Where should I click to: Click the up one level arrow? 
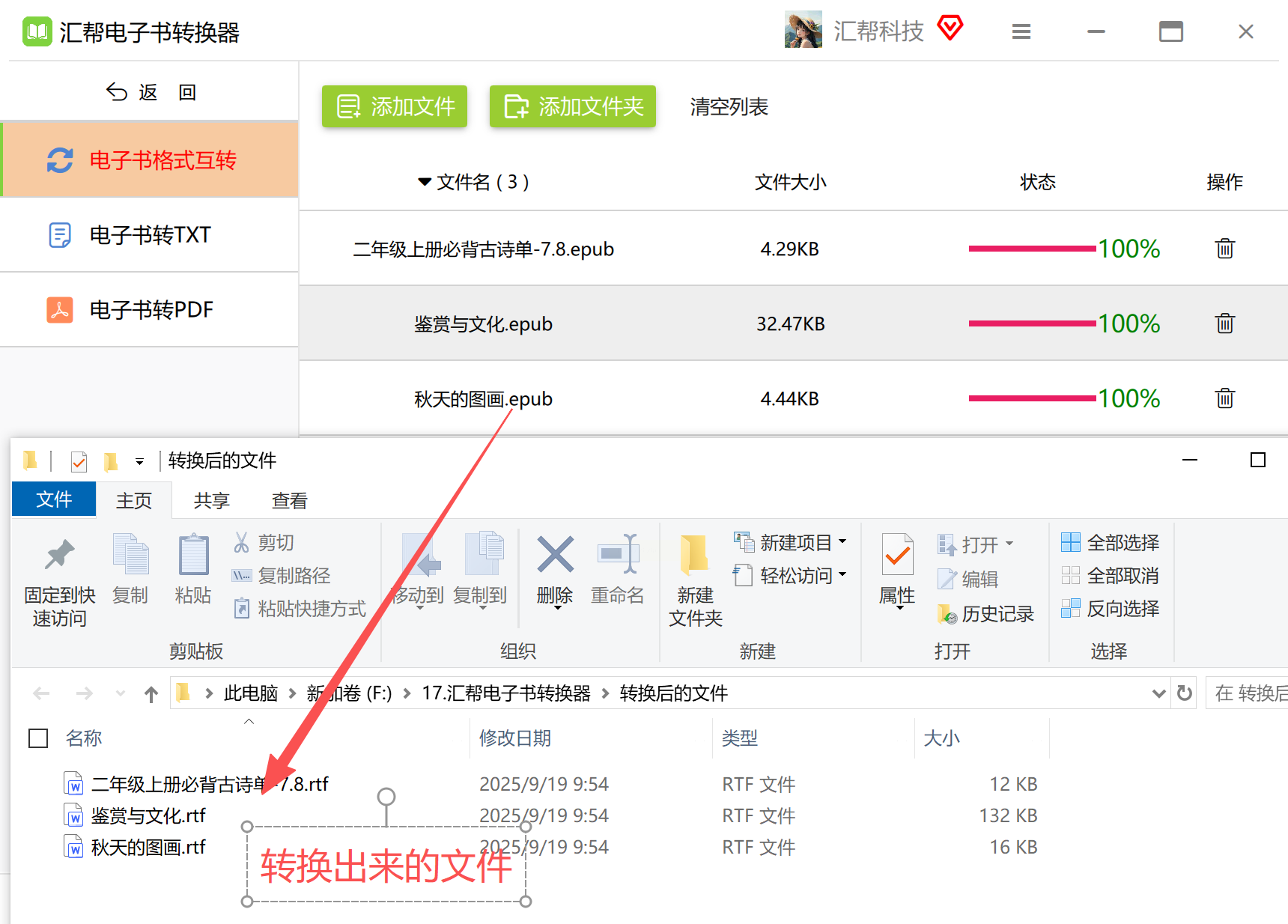click(151, 694)
